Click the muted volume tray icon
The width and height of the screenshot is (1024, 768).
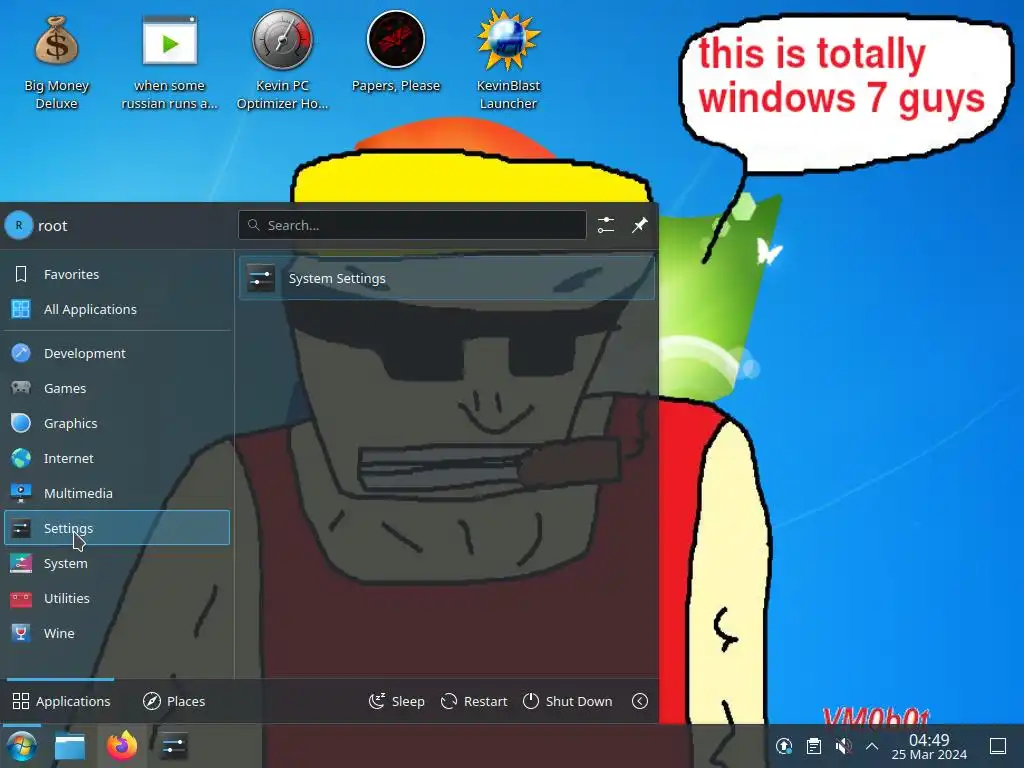tap(843, 746)
